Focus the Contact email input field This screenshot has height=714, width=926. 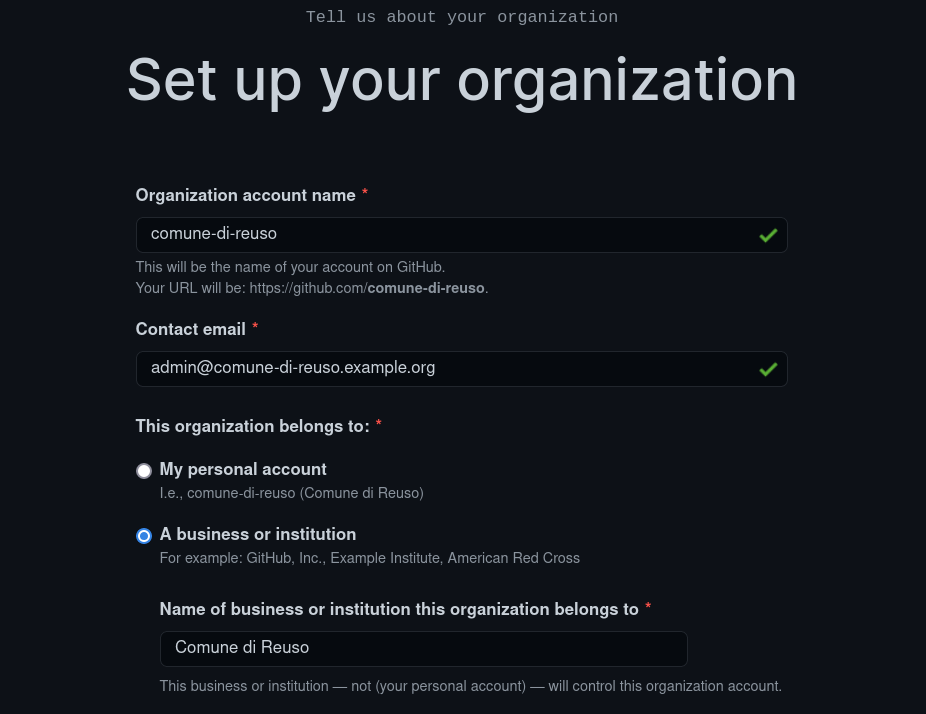[461, 369]
